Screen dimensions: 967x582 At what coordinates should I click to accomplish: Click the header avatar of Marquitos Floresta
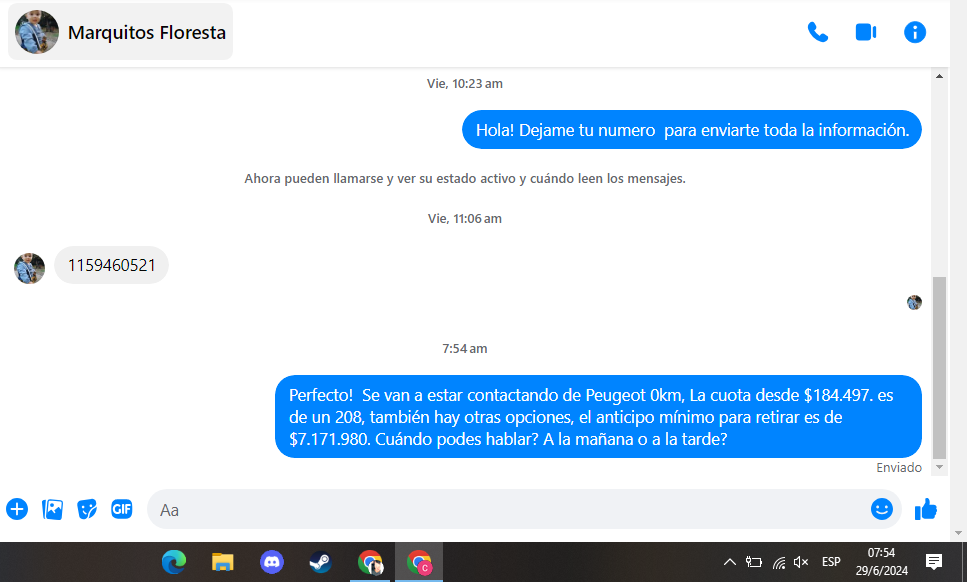pyautogui.click(x=37, y=32)
